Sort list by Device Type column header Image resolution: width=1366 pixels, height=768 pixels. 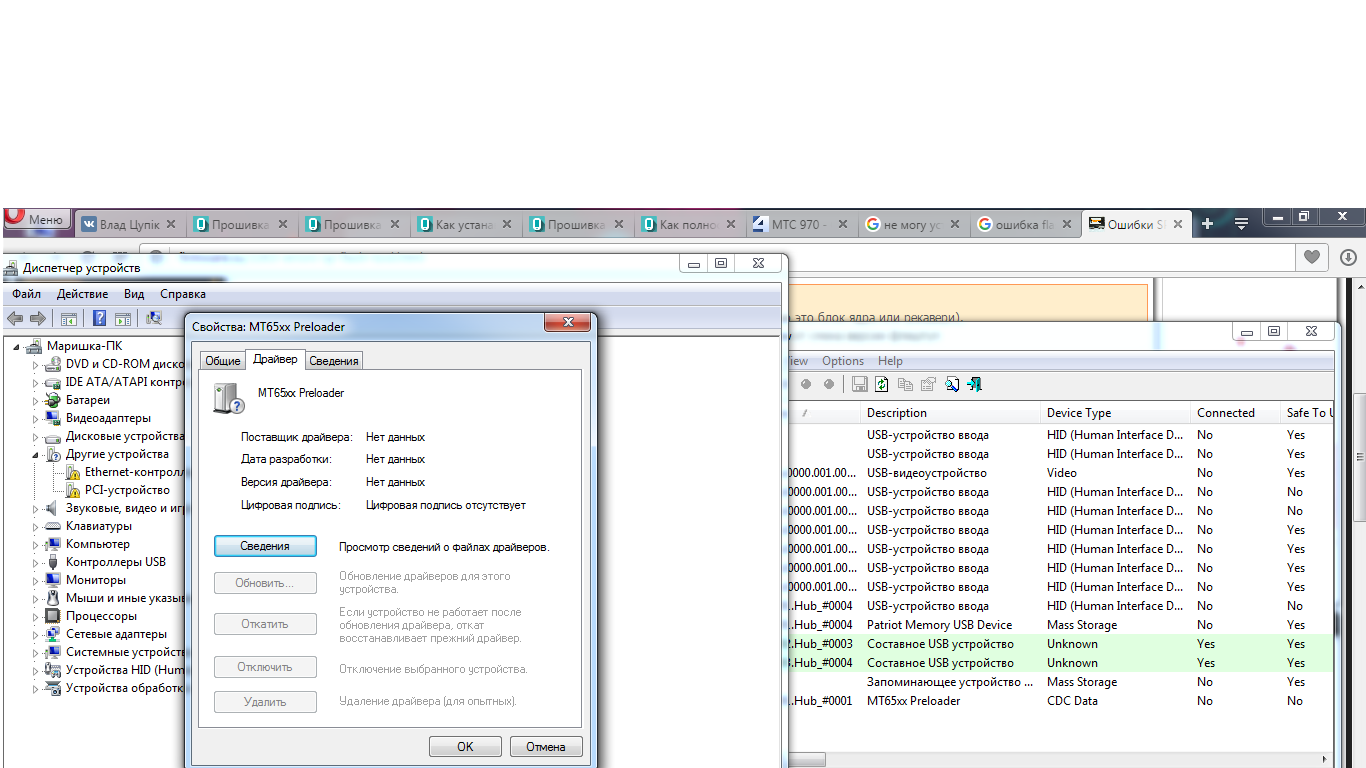tap(1078, 413)
